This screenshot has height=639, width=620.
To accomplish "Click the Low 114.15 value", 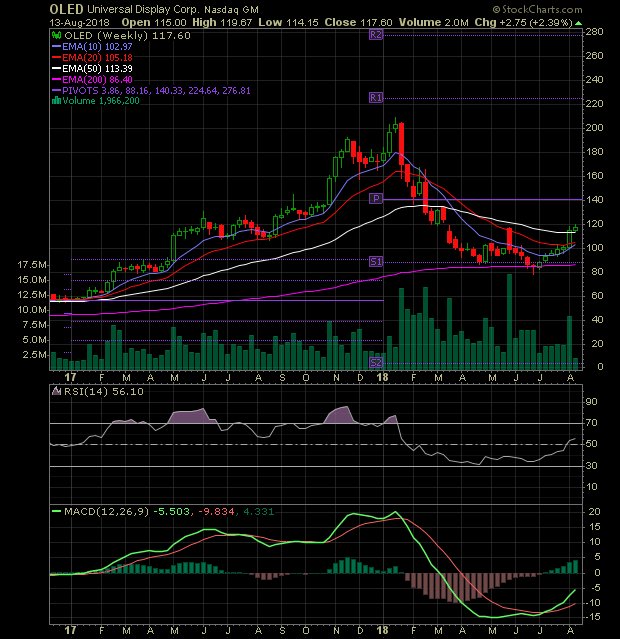I will coord(288,23).
